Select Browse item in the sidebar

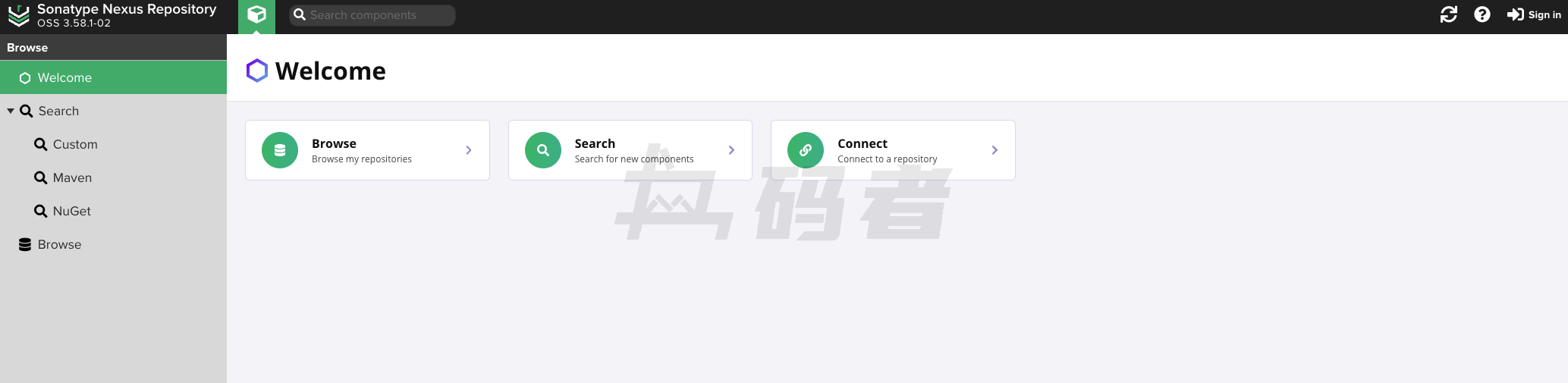[59, 244]
